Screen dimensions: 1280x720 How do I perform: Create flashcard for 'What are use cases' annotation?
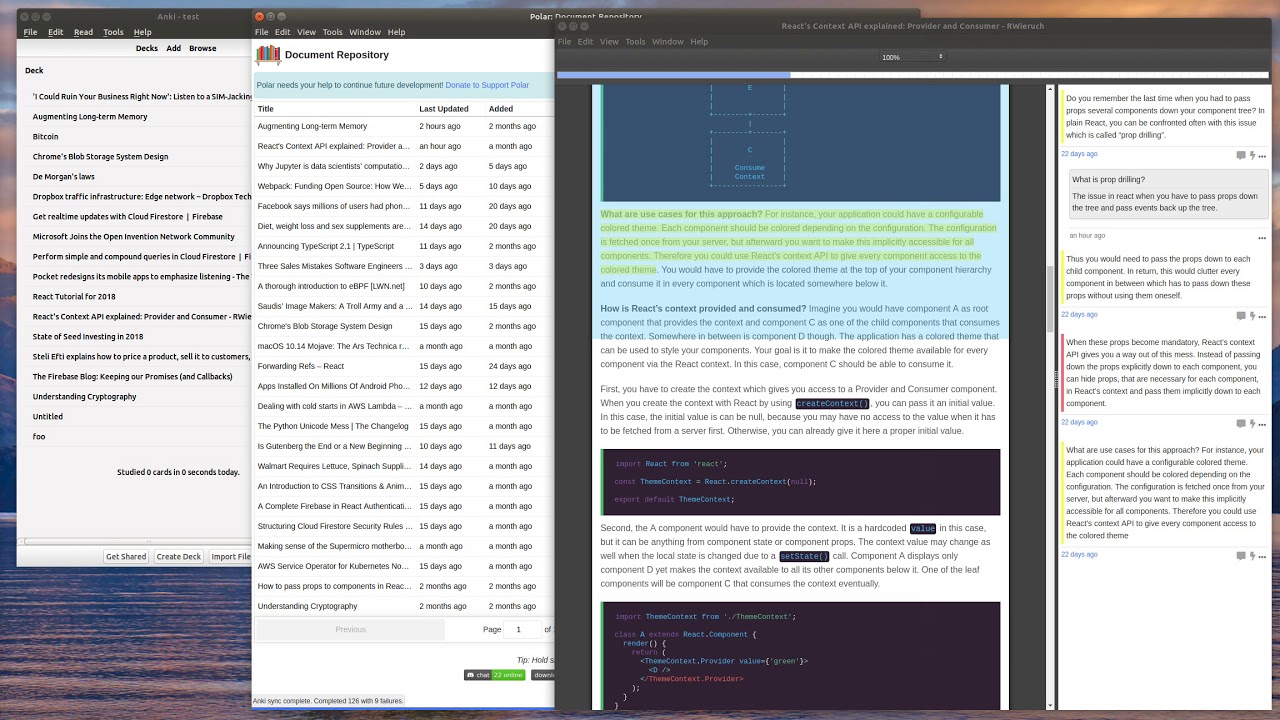pyautogui.click(x=1252, y=556)
